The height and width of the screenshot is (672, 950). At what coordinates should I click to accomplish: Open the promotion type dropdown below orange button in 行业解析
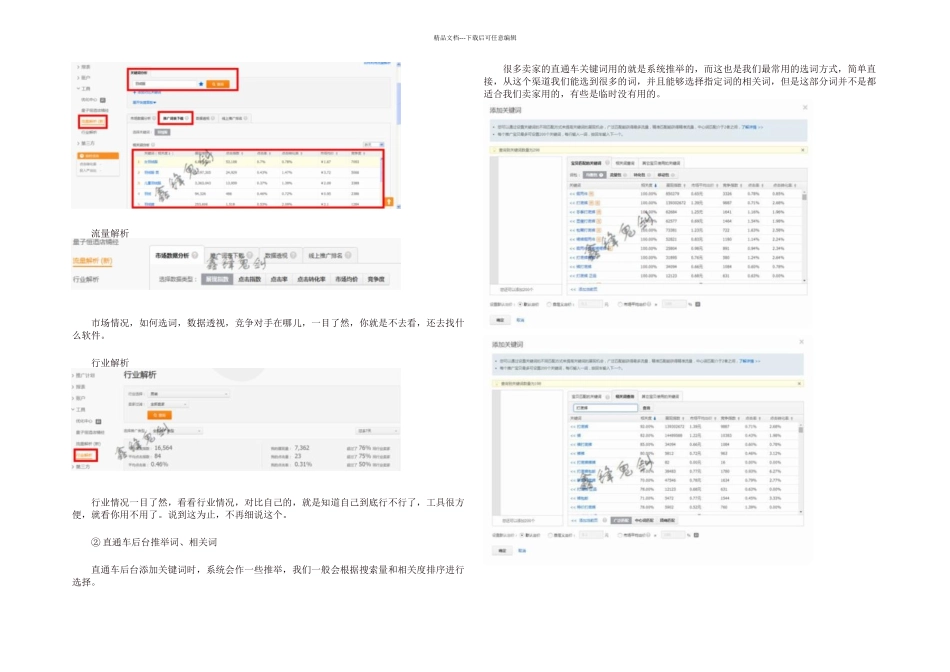(176, 431)
